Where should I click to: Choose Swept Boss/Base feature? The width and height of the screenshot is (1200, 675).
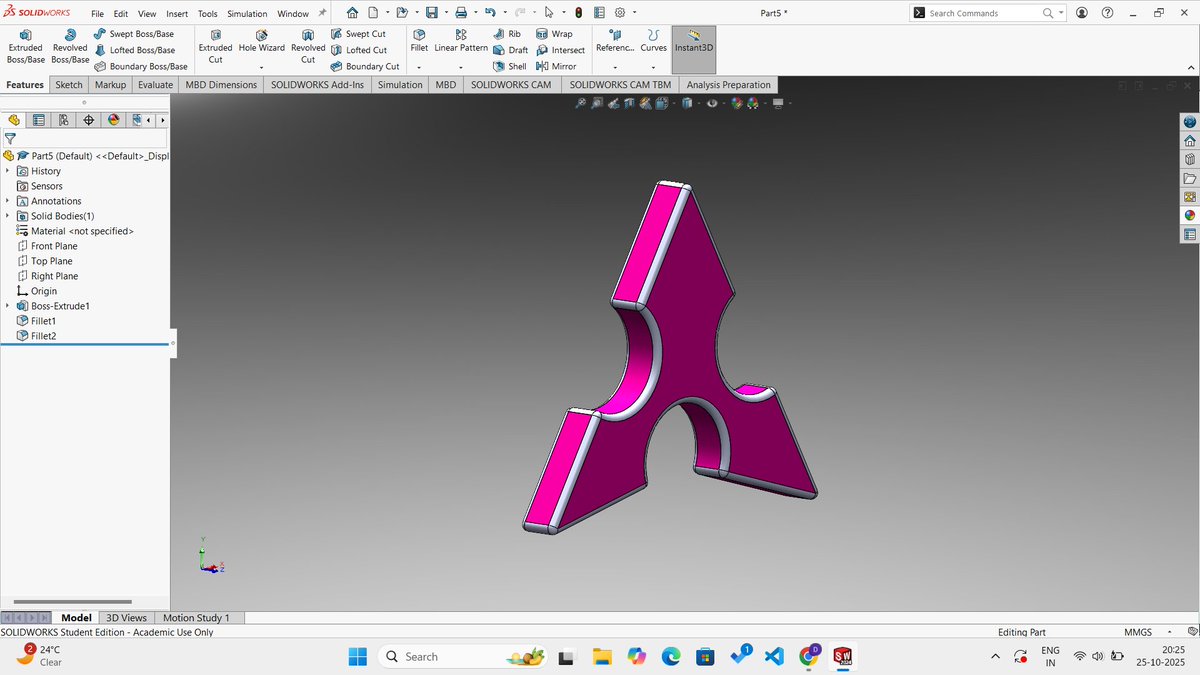pos(134,34)
